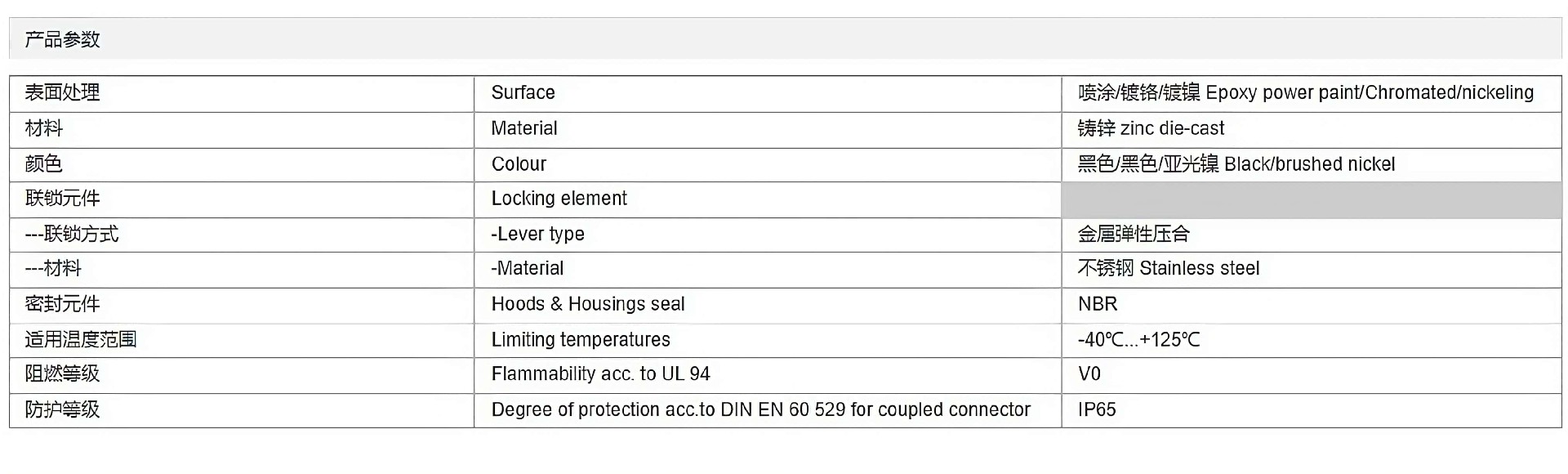
Task: Select the zinc die-cast value cell
Action: tap(1312, 129)
